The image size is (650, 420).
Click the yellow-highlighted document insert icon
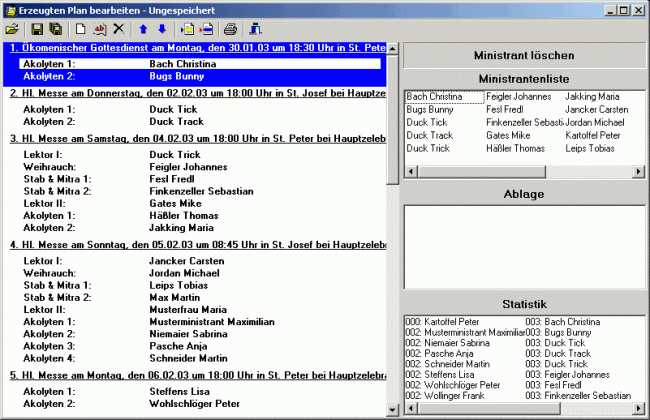pyautogui.click(x=187, y=29)
